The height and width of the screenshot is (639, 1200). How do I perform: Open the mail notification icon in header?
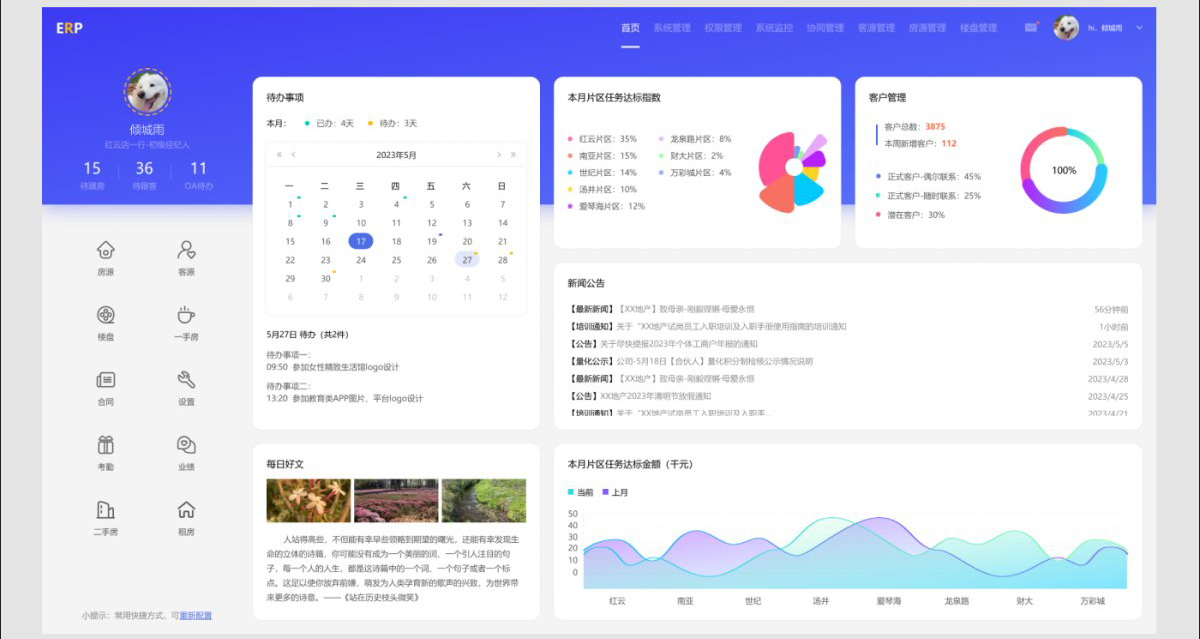(1031, 28)
